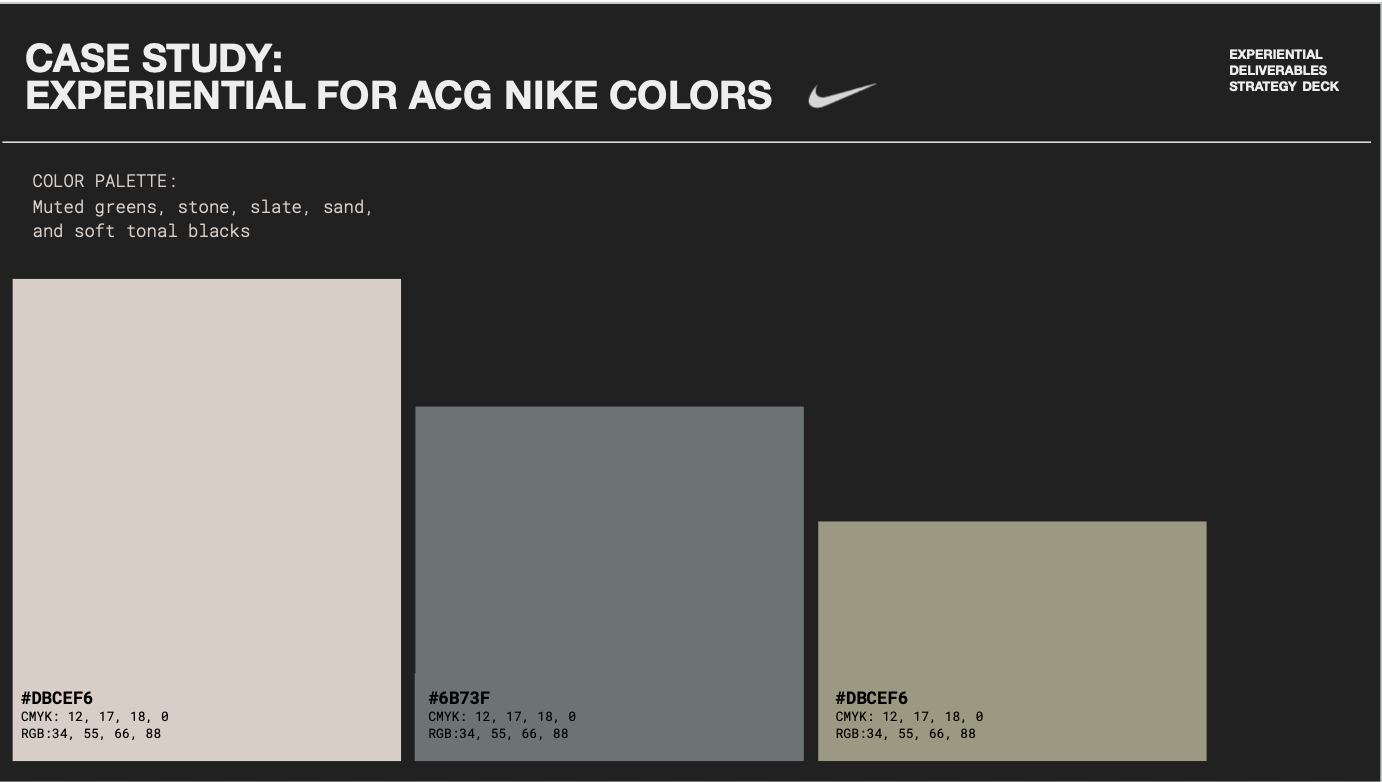Click the RGB values on olive swatch
The image size is (1382, 782).
click(906, 734)
